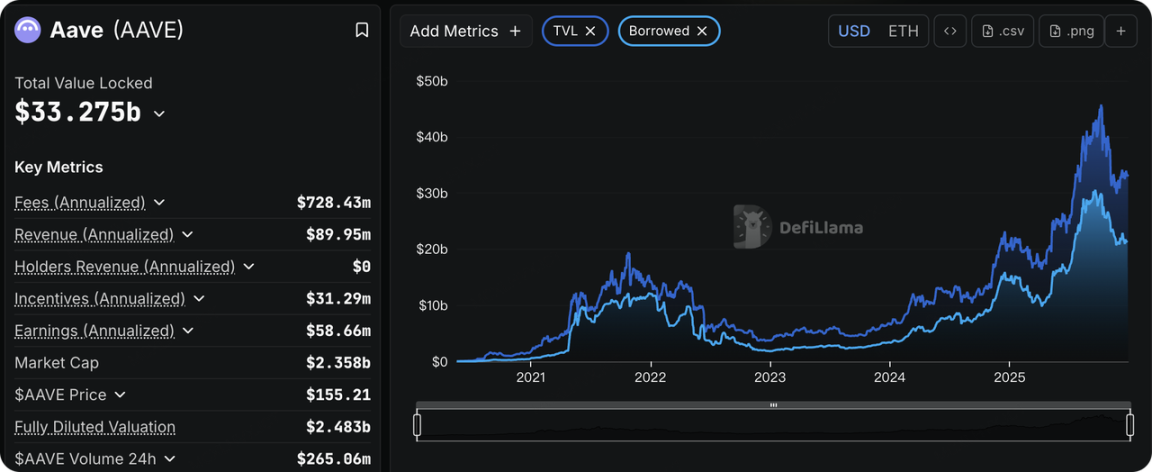Expand Holders Revenue (Annualized) row
The image size is (1152, 472).
249,267
